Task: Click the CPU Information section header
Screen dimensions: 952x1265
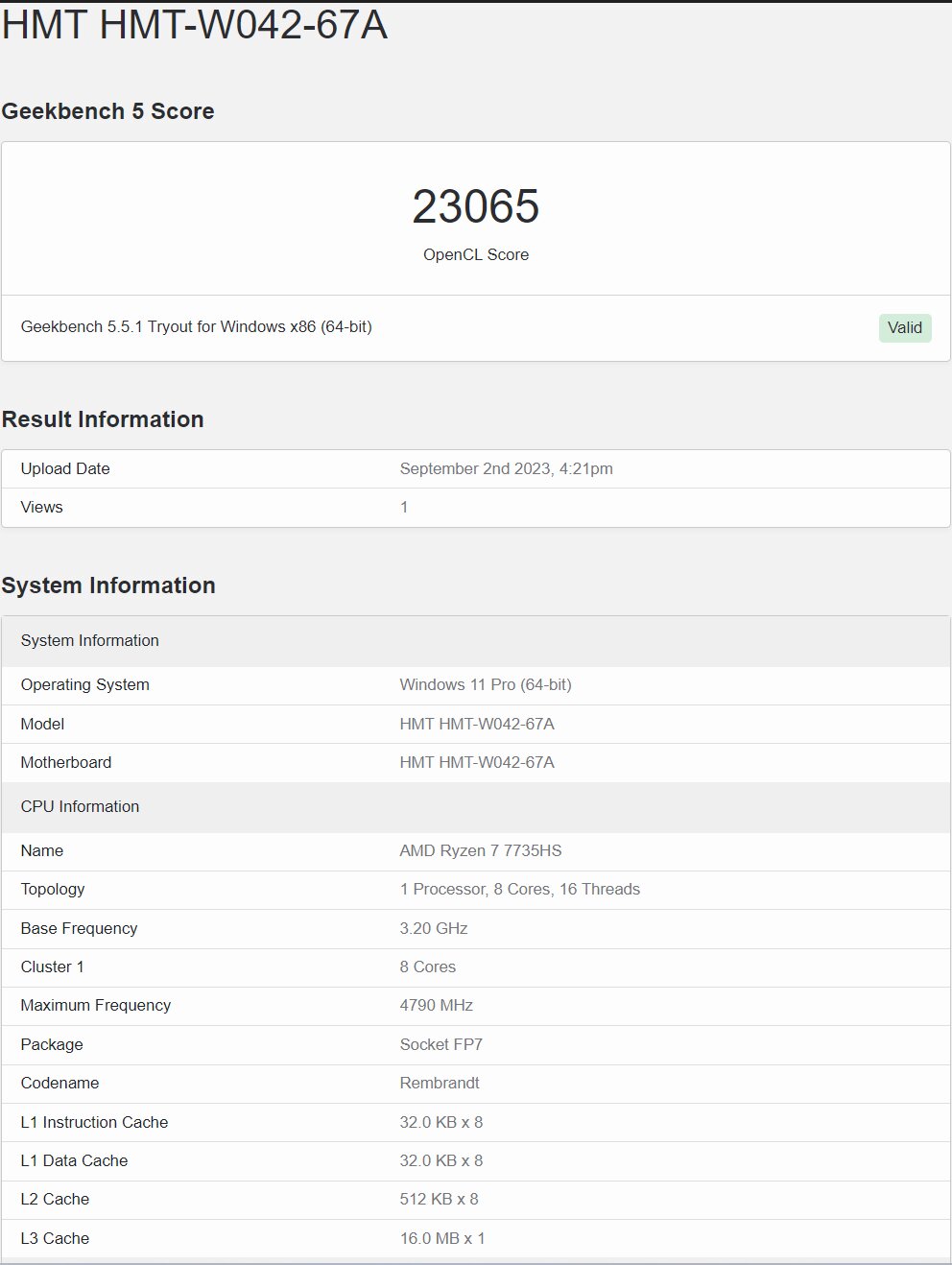Action: coord(80,807)
